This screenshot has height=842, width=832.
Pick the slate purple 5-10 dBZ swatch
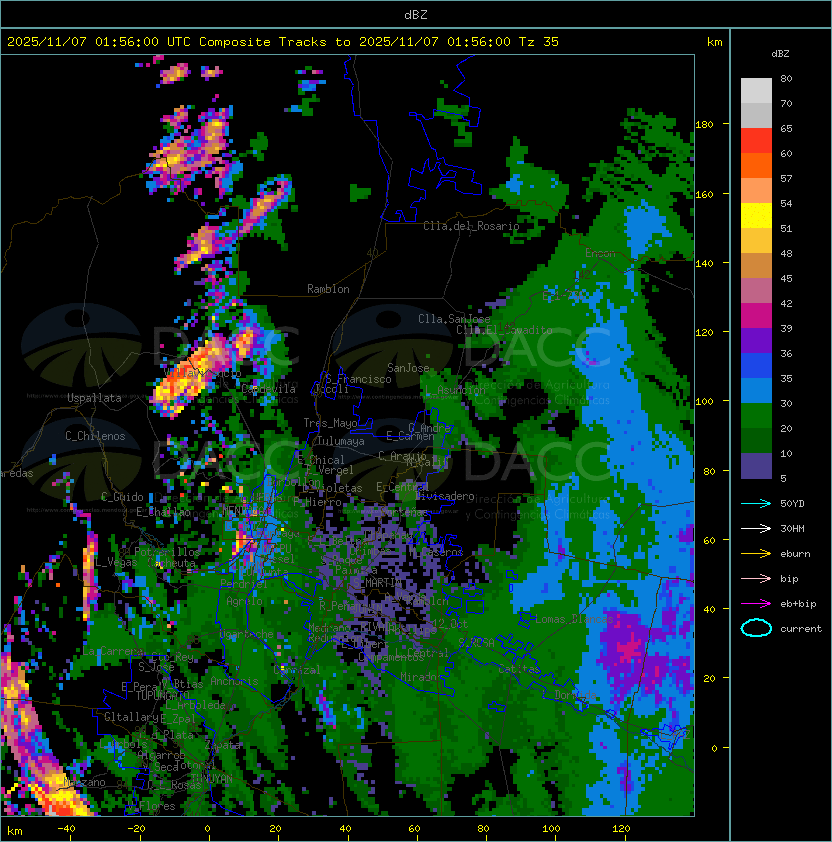pyautogui.click(x=756, y=466)
